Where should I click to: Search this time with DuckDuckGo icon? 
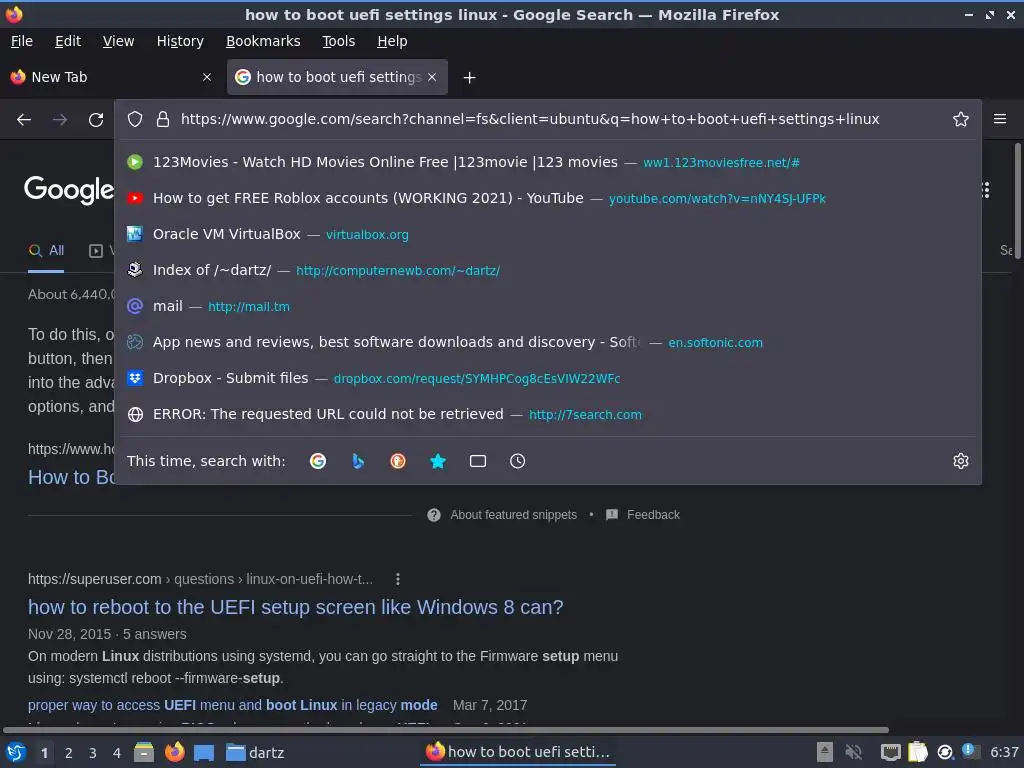(x=398, y=461)
